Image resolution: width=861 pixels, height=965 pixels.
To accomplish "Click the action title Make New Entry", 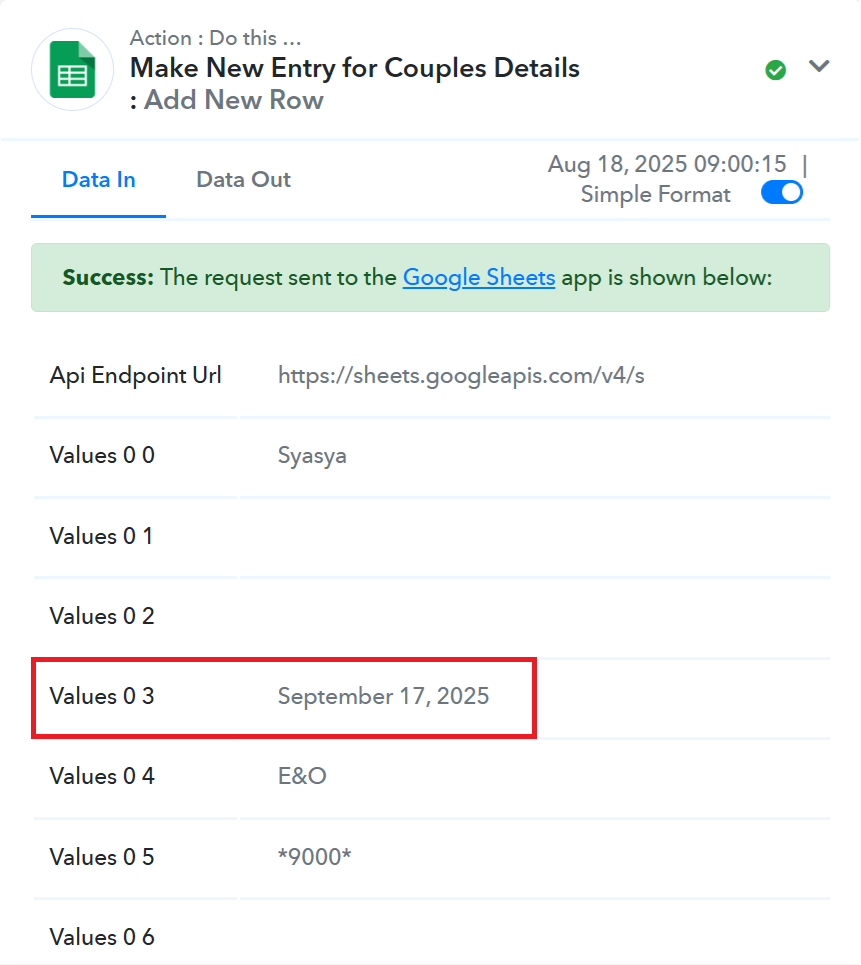I will 354,68.
